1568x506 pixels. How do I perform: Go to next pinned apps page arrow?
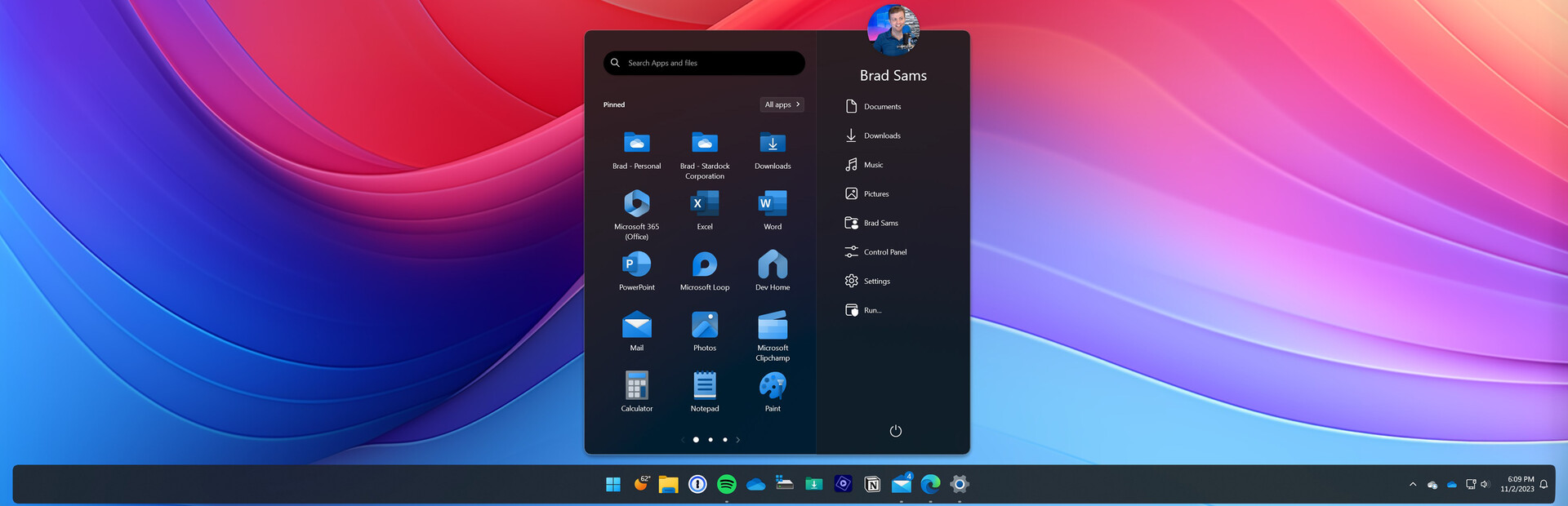[738, 440]
